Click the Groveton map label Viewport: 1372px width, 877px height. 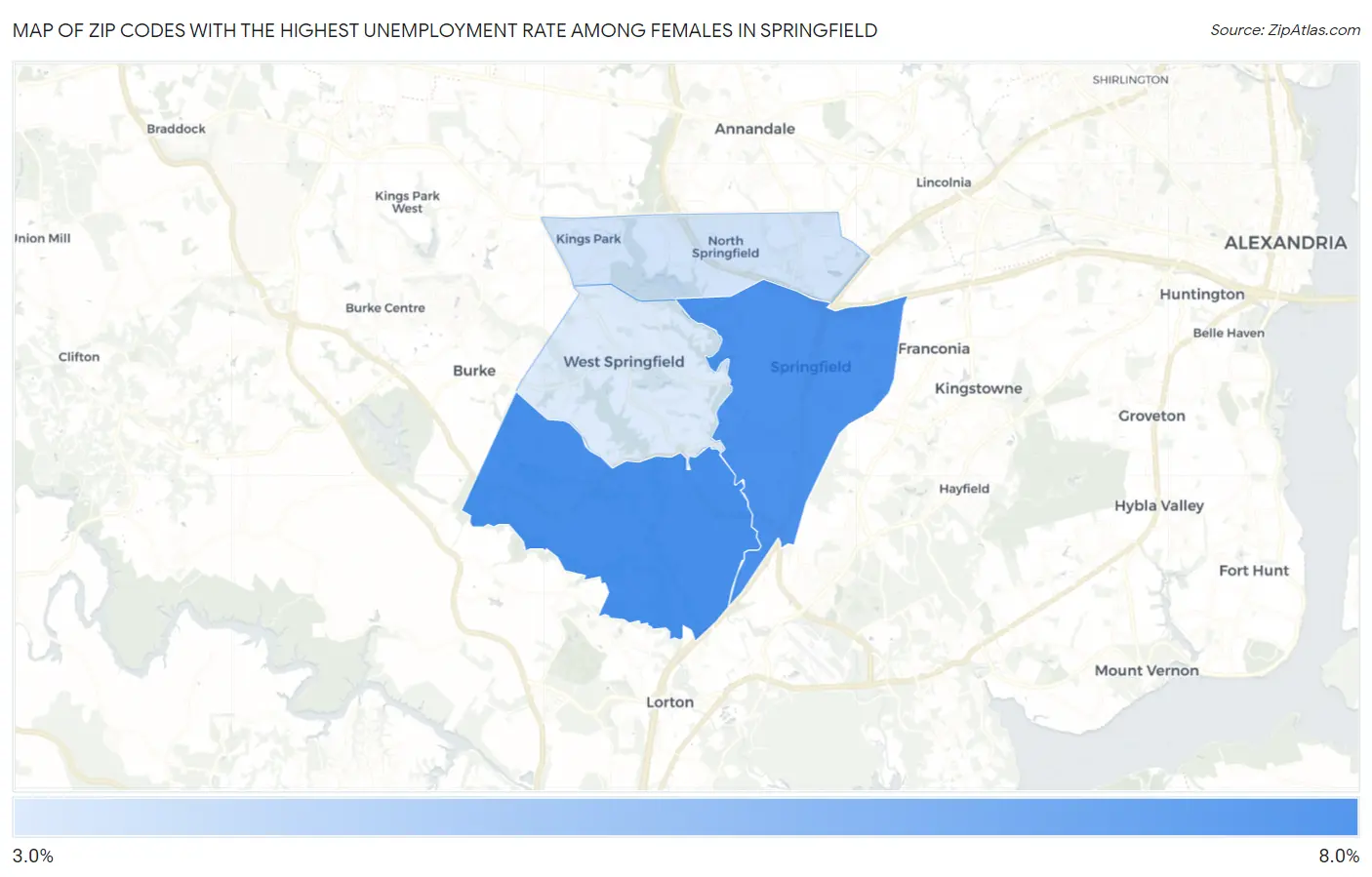1151,416
